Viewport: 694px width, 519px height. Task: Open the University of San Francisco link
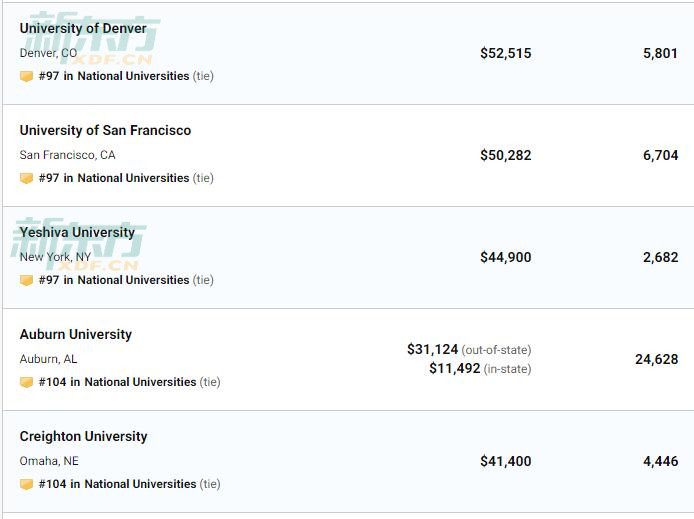tap(105, 131)
